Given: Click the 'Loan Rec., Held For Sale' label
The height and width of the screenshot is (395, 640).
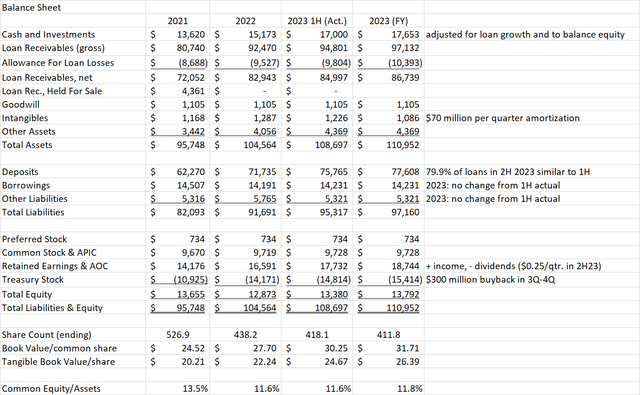Looking at the screenshot, I should click(x=52, y=91).
